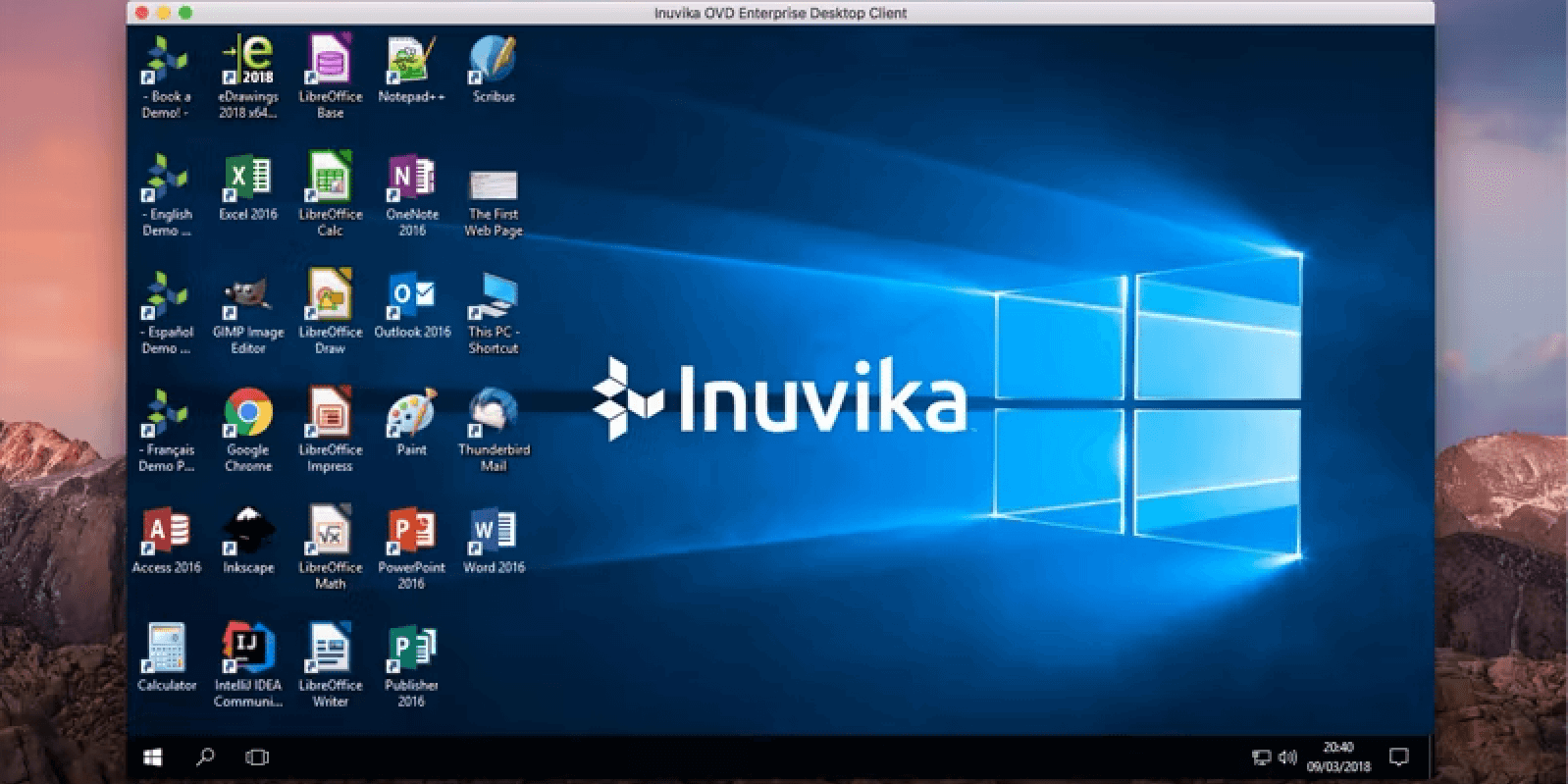The width and height of the screenshot is (1568, 784).
Task: Click the taskbar clock showing 20:40
Action: (1338, 758)
